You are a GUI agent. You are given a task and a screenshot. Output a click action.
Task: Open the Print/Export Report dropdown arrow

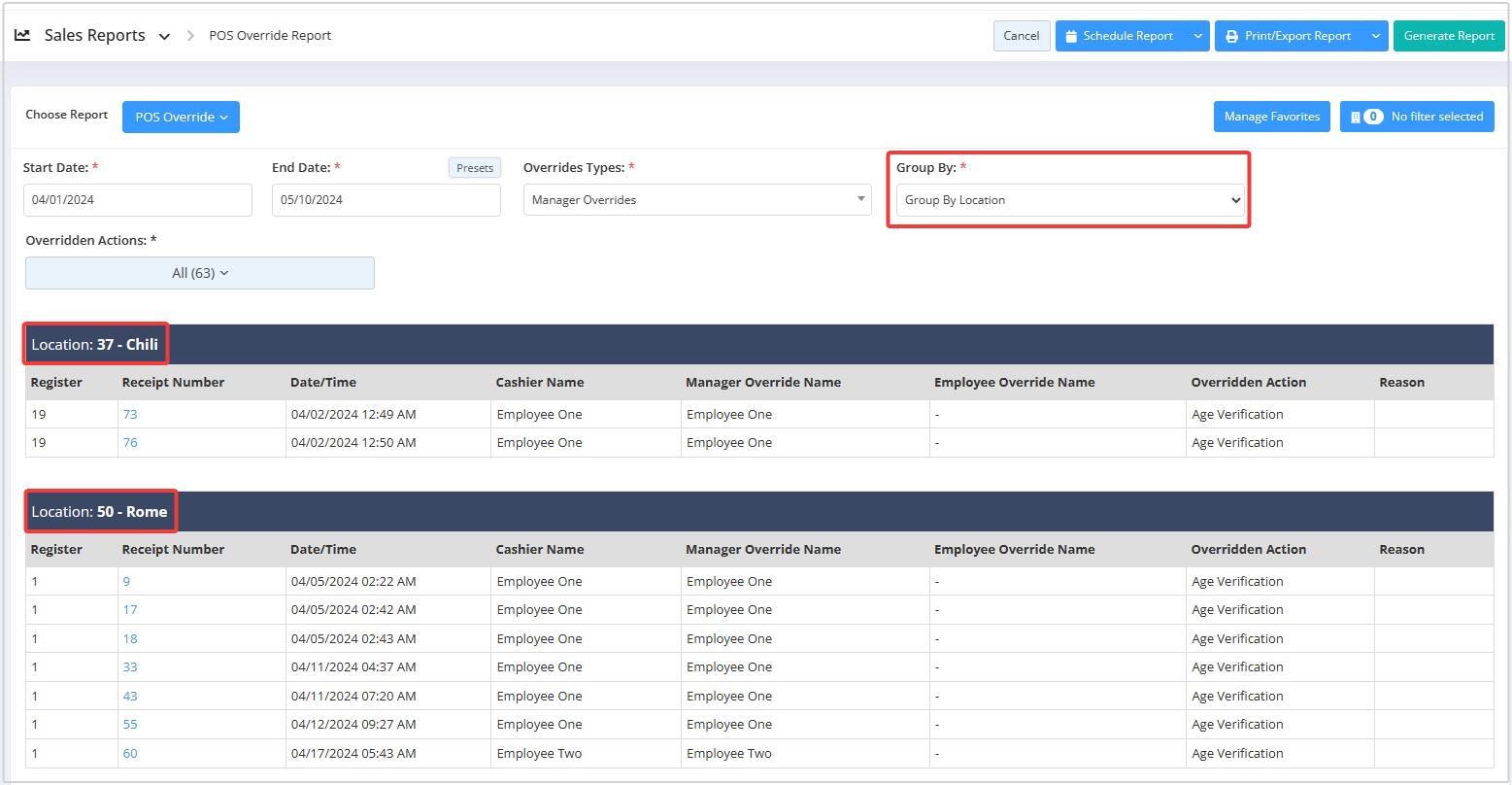[1375, 36]
